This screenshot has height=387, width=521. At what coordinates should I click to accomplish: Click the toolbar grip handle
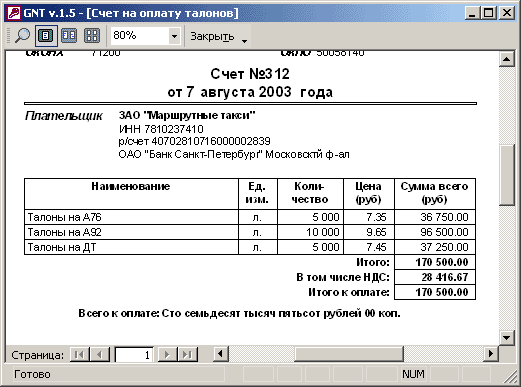point(9,35)
